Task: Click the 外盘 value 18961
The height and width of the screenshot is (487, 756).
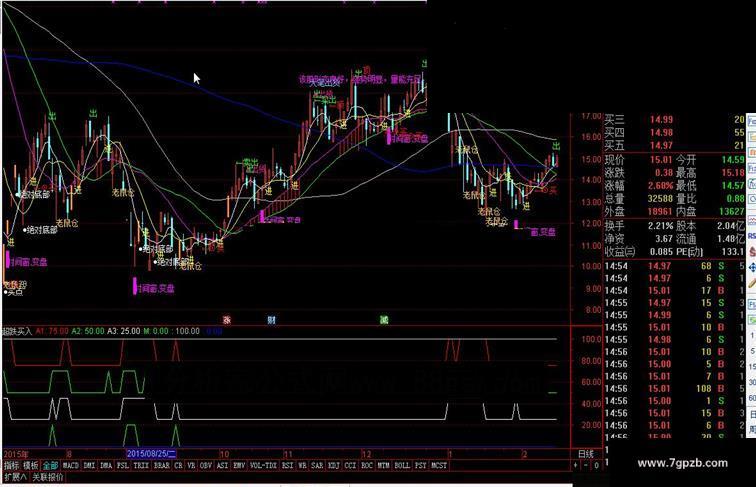Action: pos(660,212)
